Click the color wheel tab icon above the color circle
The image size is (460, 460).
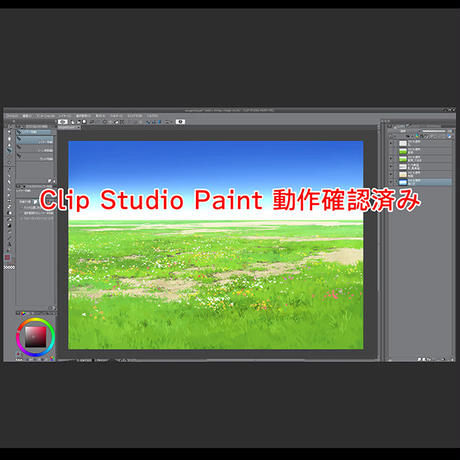[23, 313]
